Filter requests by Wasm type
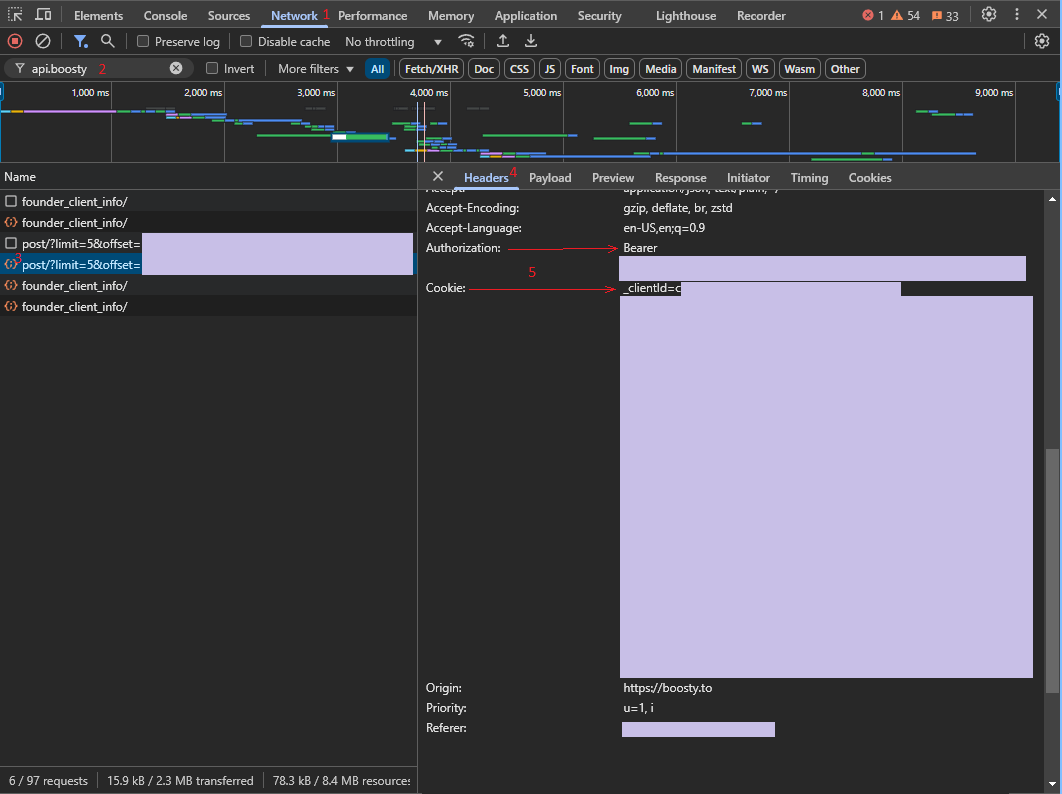Screen dimensions: 1062x794 (799, 68)
